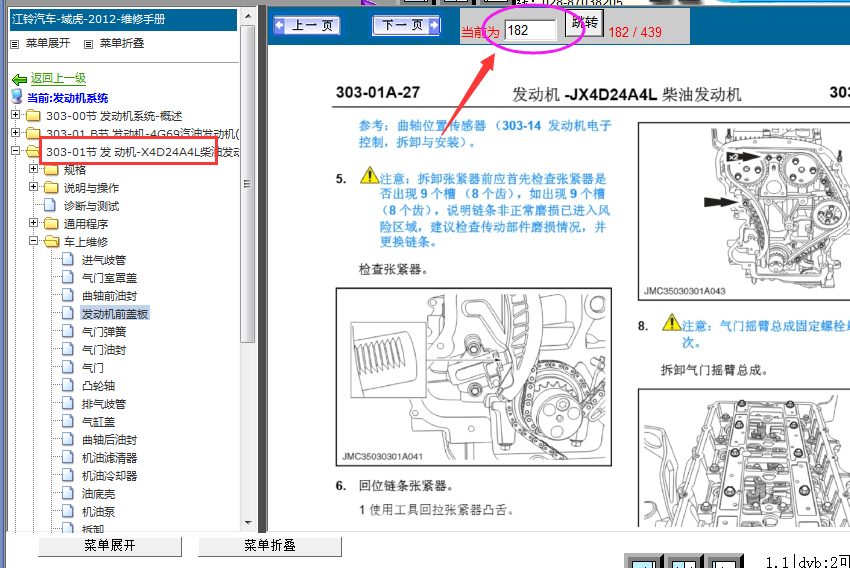
Task: Collapse the 303-01节 X4D24A4L柴油发动机 node
Action: (15, 151)
